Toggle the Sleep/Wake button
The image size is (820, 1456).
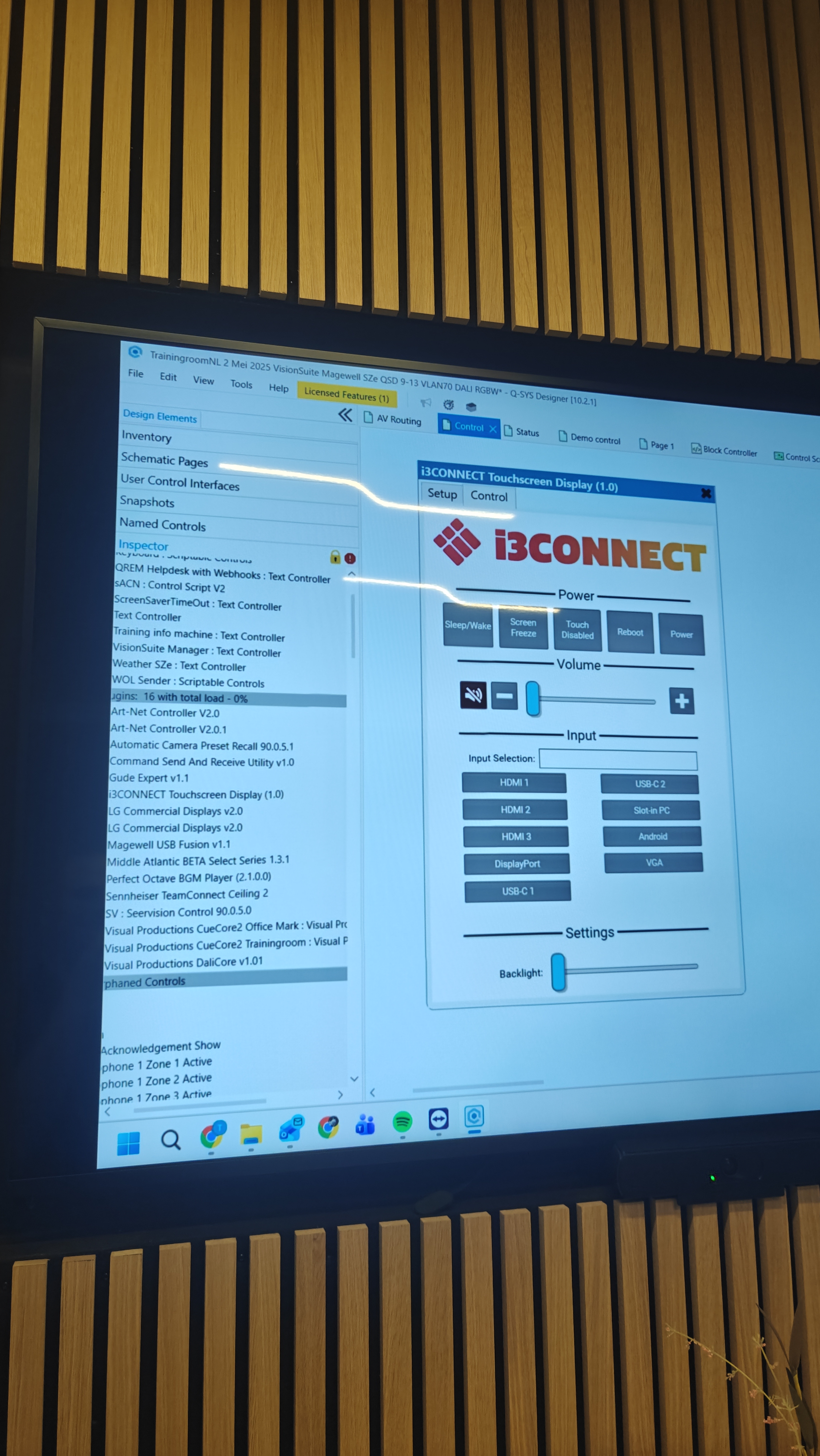468,625
